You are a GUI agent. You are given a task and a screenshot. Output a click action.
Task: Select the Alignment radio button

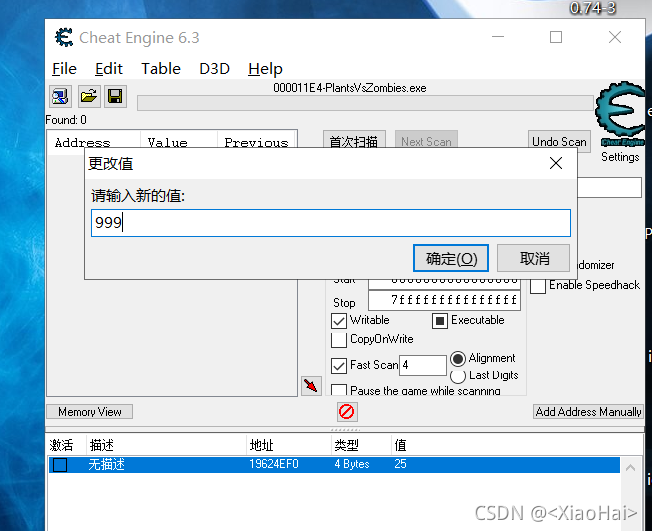458,358
